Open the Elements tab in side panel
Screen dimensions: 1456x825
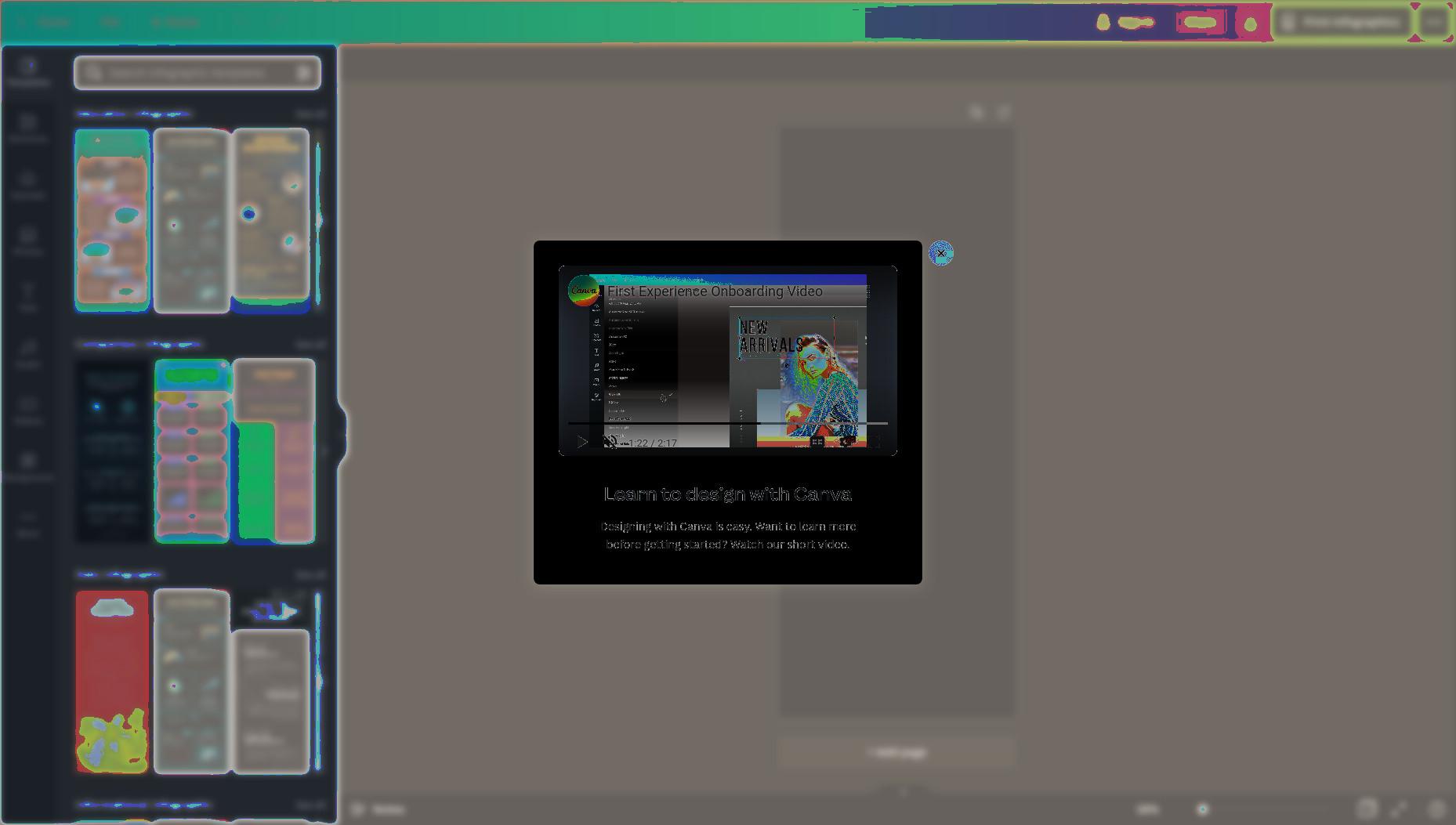(29, 128)
